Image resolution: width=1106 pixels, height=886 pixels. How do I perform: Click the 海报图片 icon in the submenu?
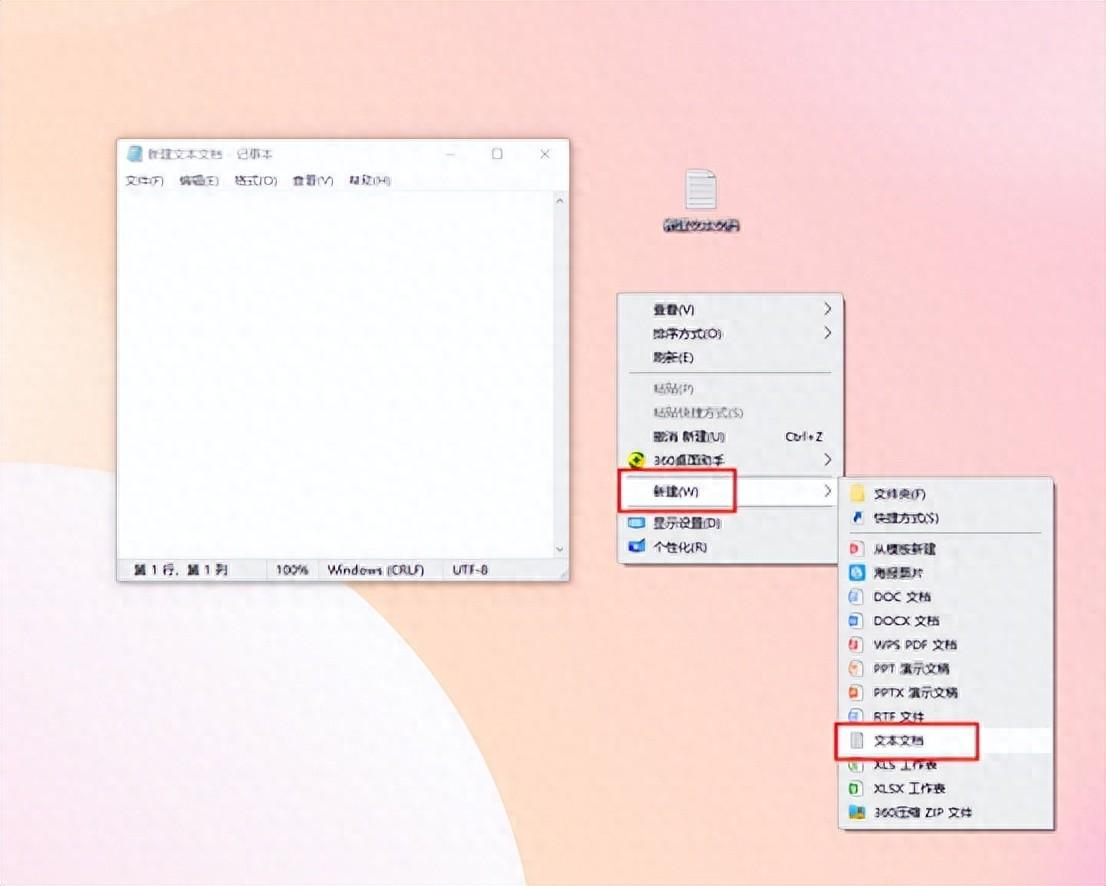click(x=856, y=573)
